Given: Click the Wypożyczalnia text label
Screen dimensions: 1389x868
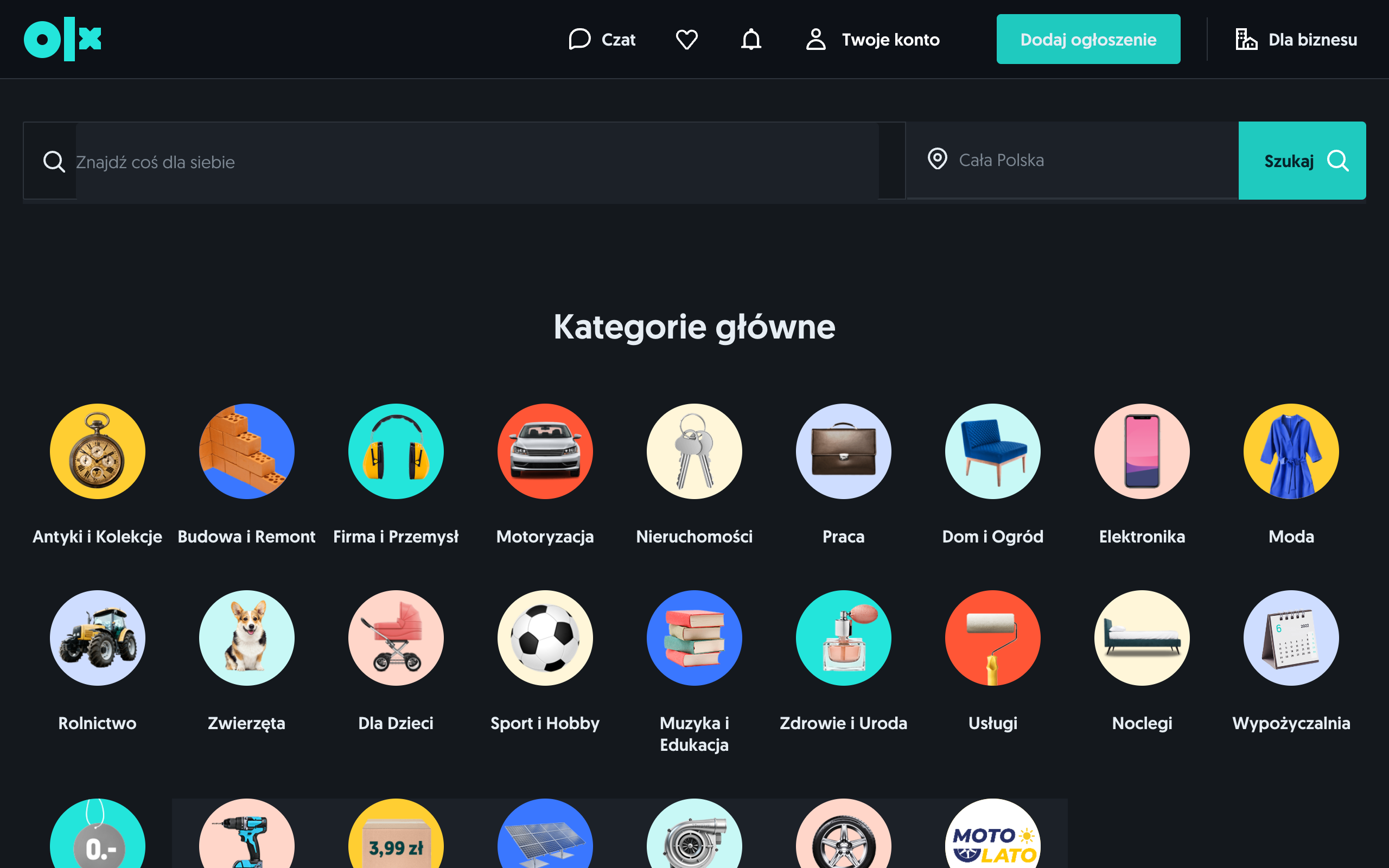Looking at the screenshot, I should 1291,724.
